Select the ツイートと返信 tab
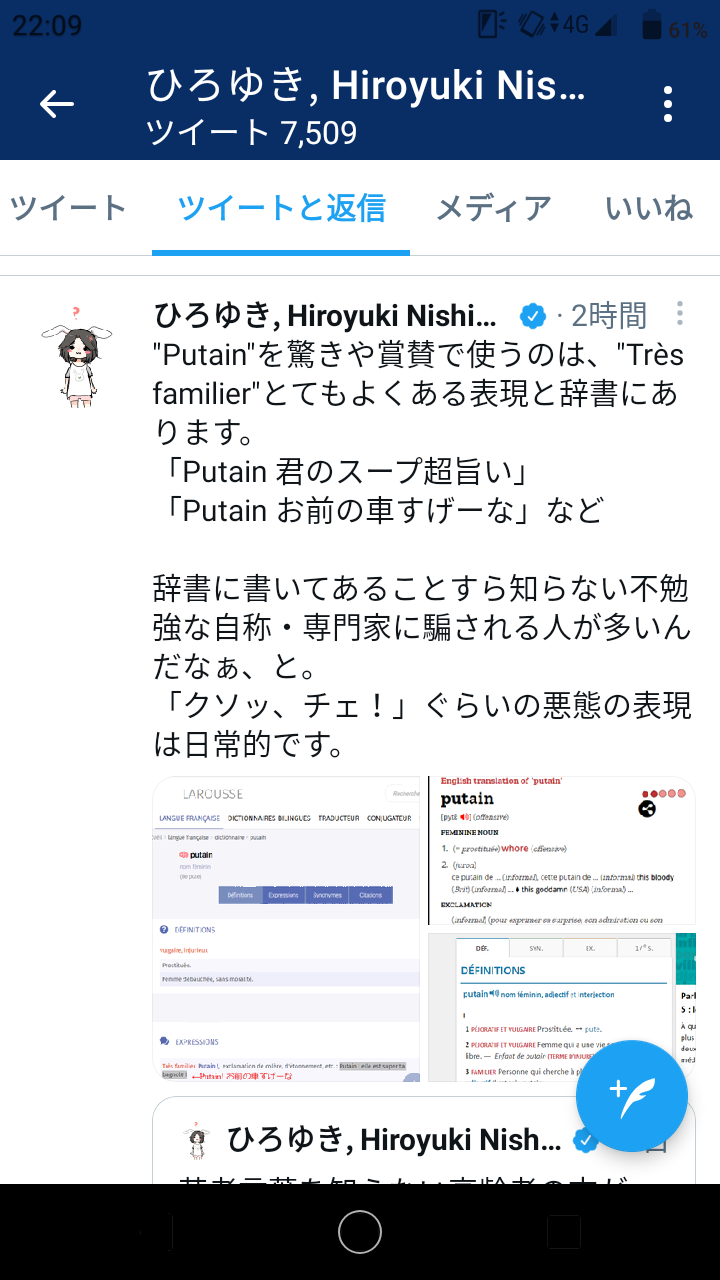Image resolution: width=720 pixels, height=1280 pixels. click(x=281, y=208)
